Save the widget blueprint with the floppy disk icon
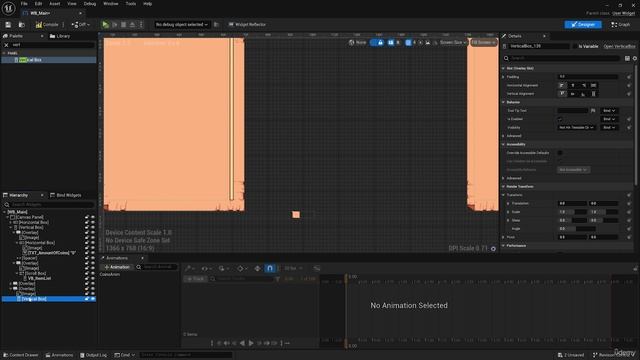The height and width of the screenshot is (360, 640). [x=8, y=24]
